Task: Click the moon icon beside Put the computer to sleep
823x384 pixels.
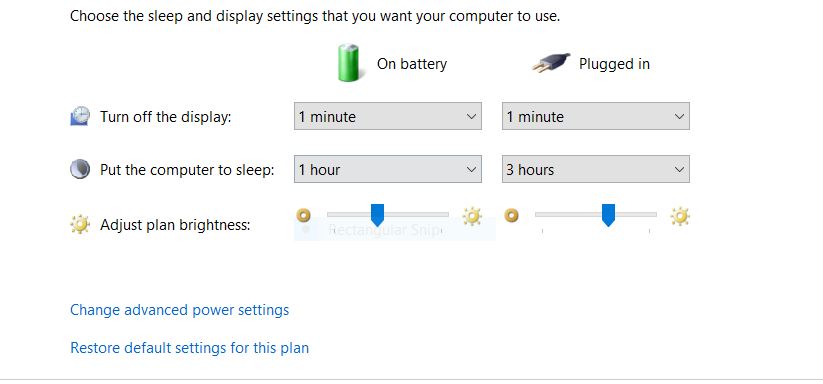Action: 80,169
